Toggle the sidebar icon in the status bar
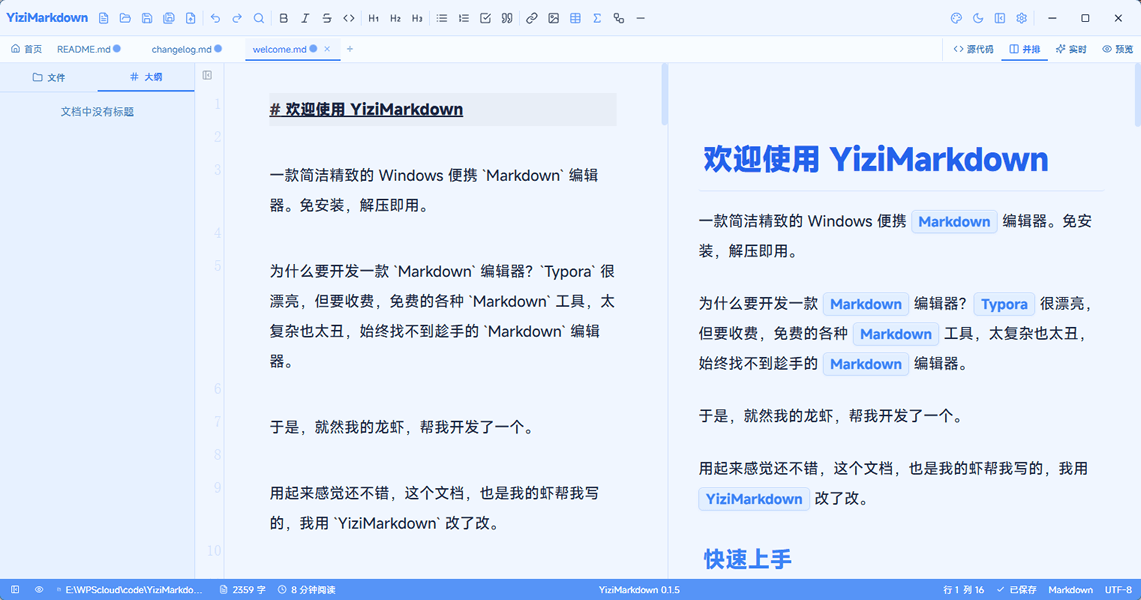1141x600 pixels. (x=15, y=590)
